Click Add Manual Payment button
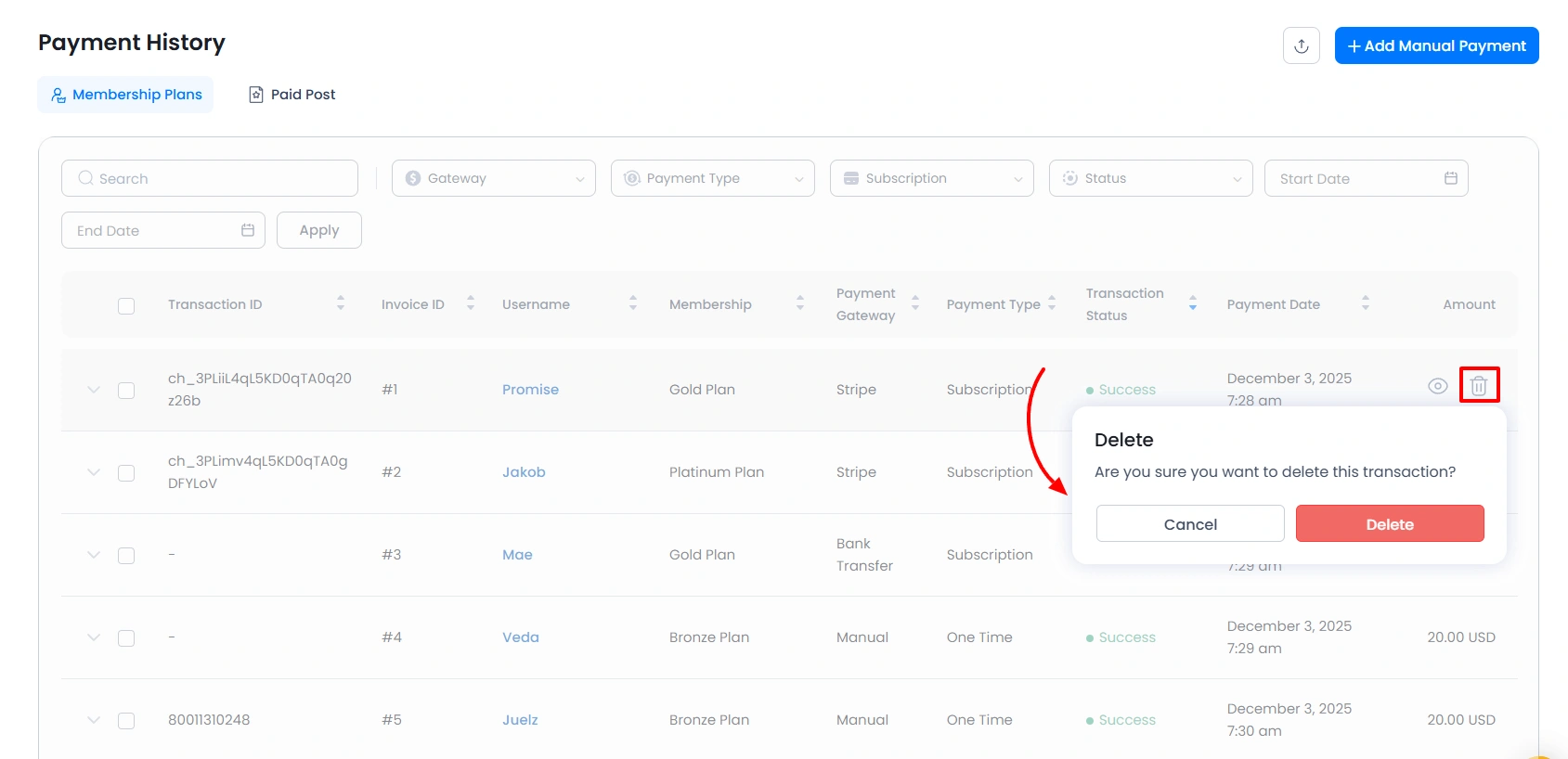The width and height of the screenshot is (1568, 759). 1436,45
